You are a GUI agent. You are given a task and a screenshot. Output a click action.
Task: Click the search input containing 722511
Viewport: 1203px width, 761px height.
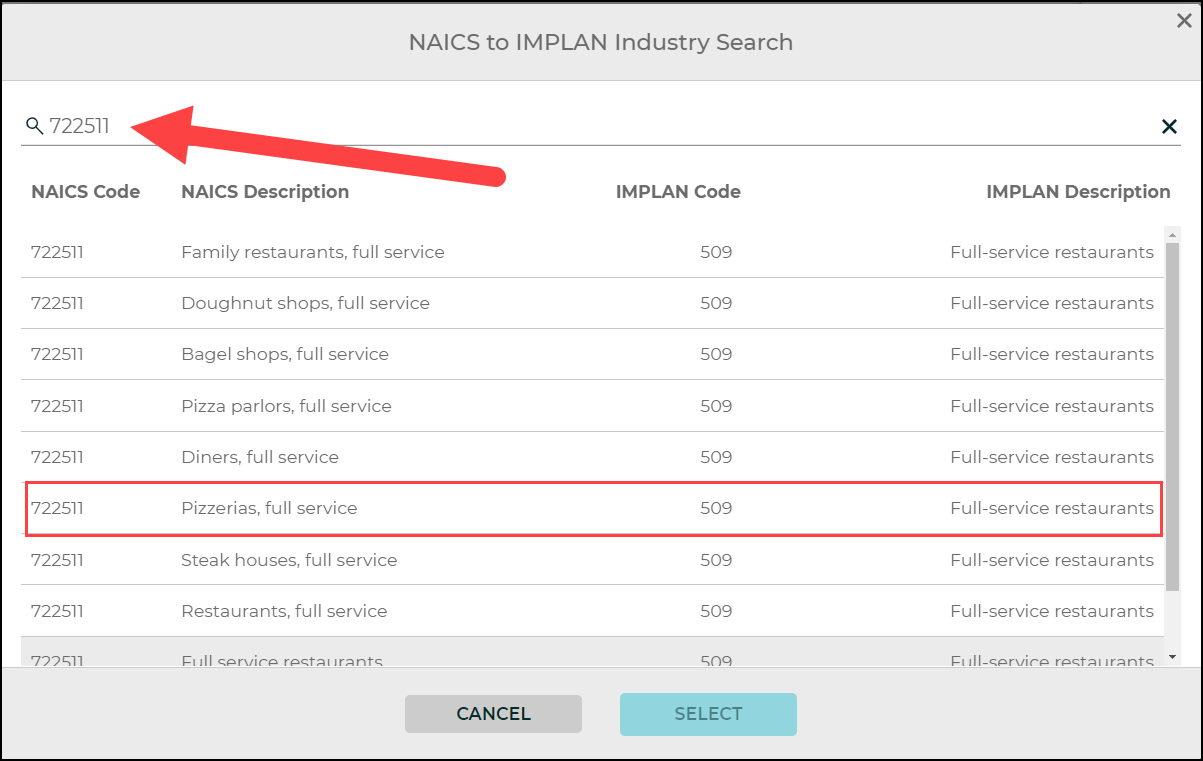pos(600,126)
